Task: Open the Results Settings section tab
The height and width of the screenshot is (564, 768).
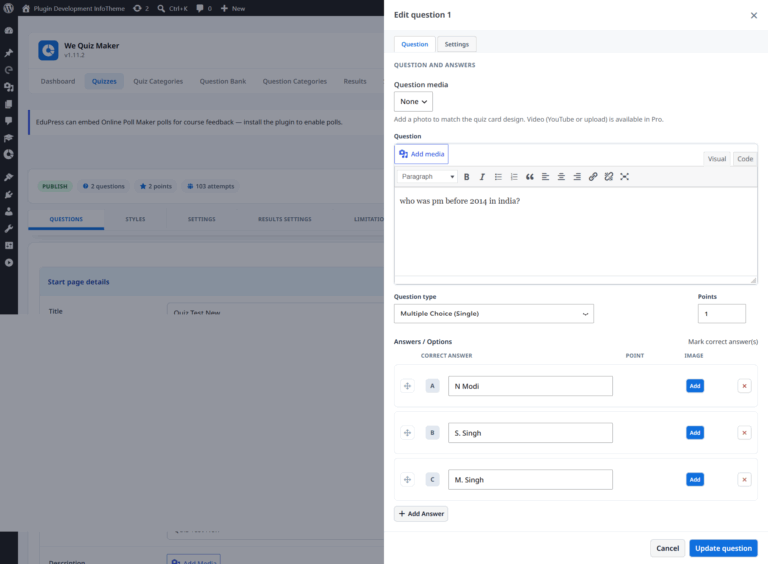Action: pos(285,219)
